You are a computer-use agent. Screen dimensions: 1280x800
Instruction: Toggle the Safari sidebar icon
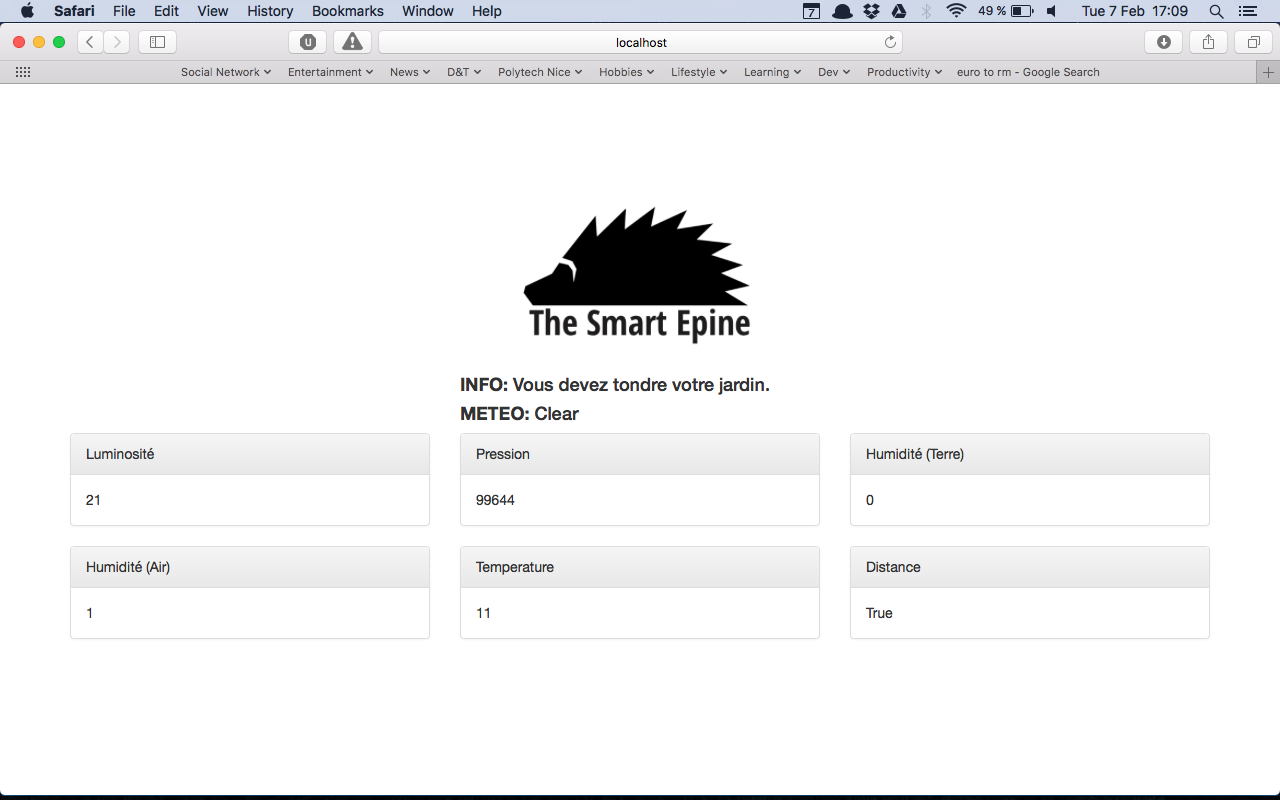pos(157,41)
